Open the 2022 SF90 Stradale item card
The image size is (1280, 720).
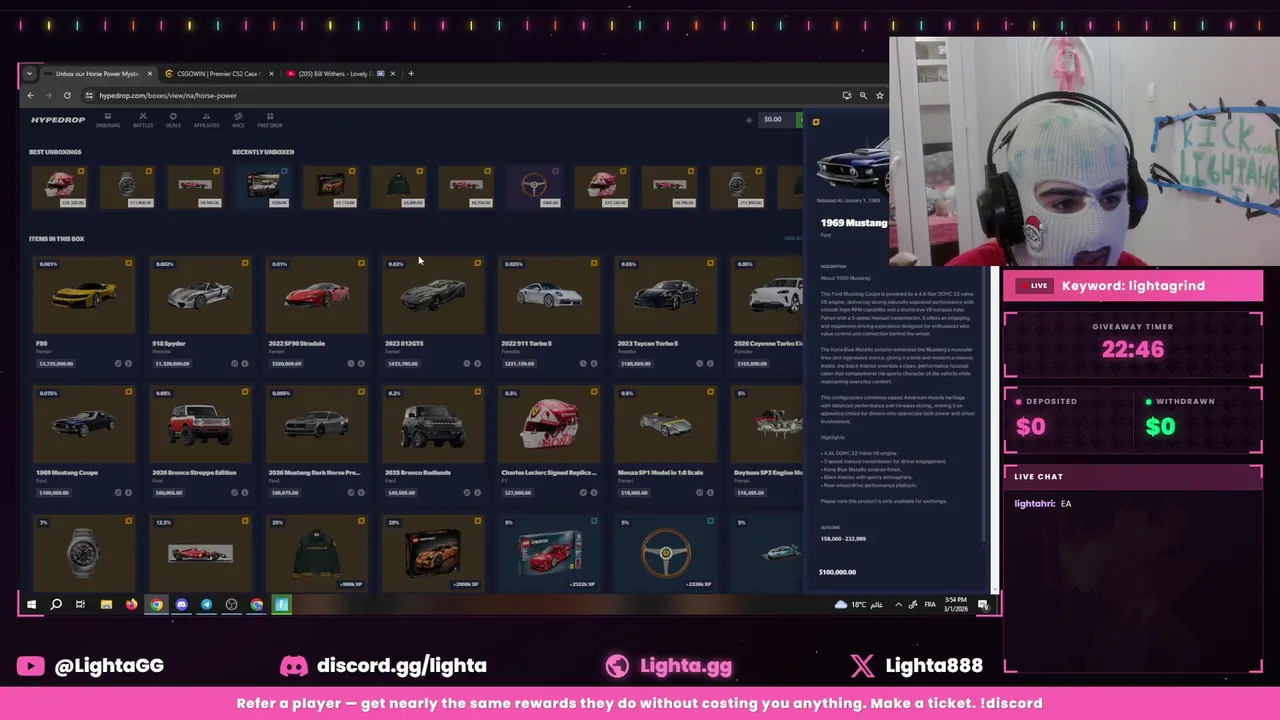316,313
